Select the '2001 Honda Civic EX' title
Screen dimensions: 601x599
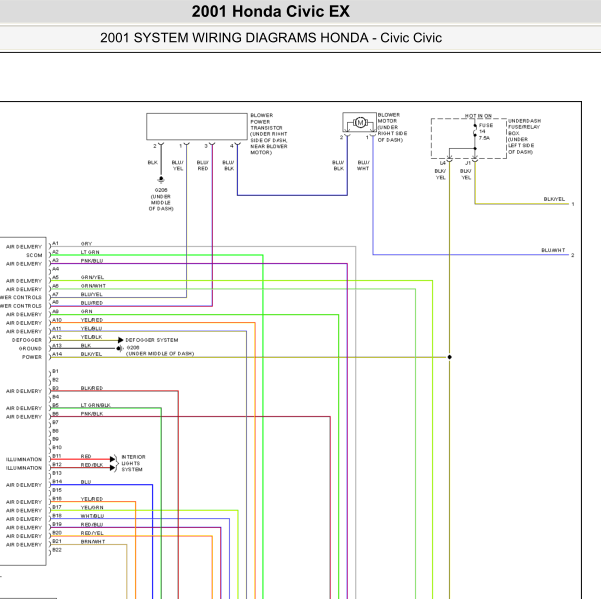tap(271, 11)
